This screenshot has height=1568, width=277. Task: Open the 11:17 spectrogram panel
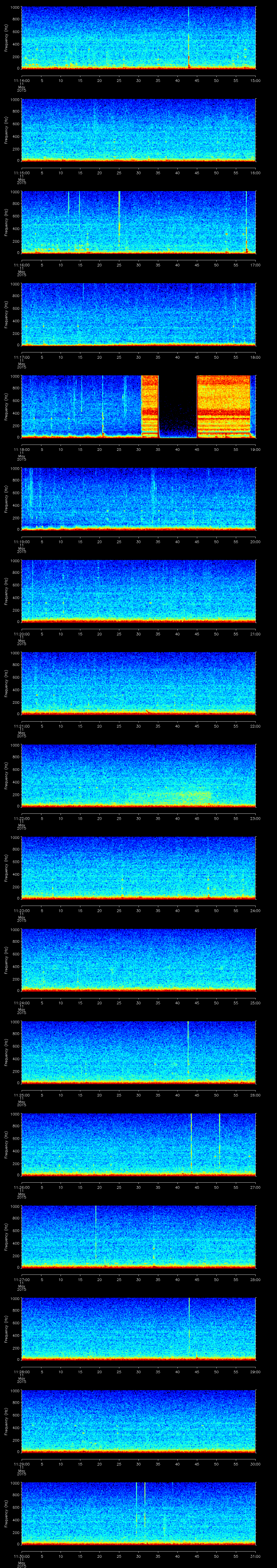point(138,315)
